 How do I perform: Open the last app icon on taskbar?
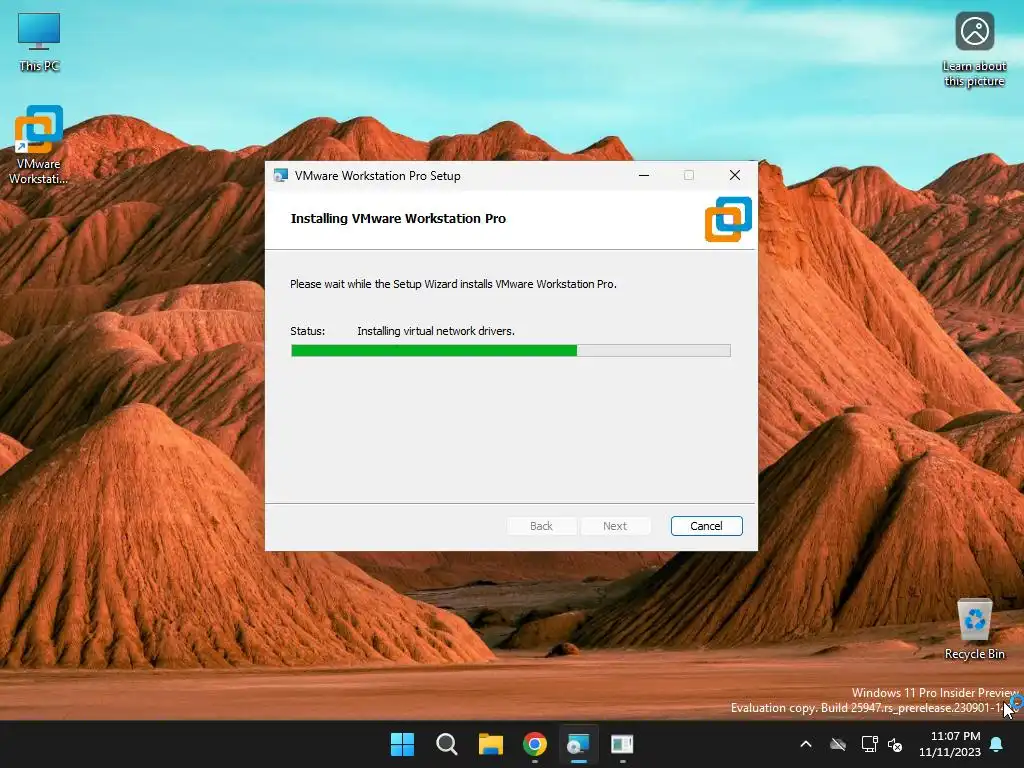(x=622, y=744)
